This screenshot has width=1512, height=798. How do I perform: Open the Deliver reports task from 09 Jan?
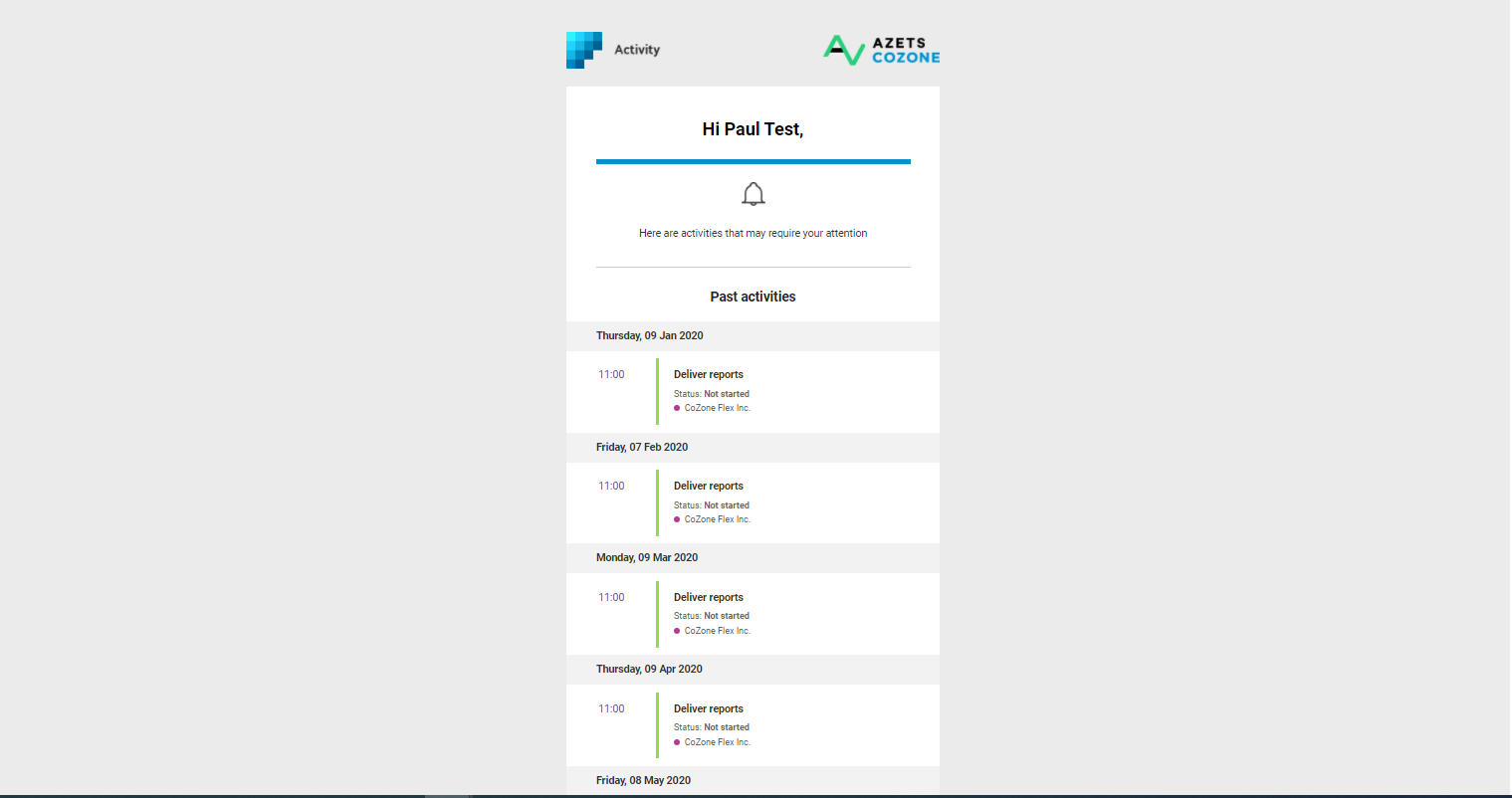click(708, 374)
